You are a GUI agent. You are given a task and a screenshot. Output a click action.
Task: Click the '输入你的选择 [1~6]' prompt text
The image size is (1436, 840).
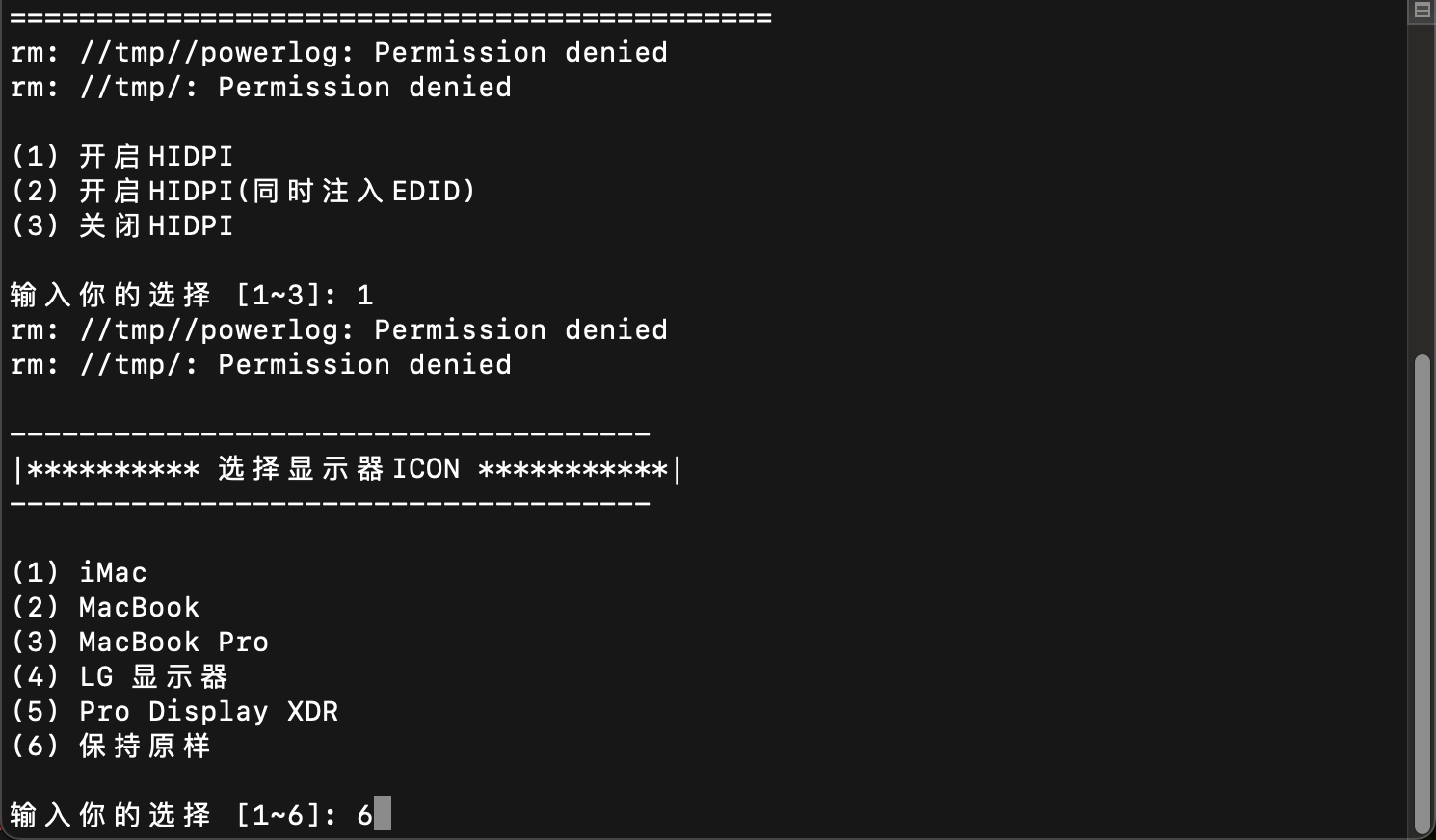click(165, 815)
